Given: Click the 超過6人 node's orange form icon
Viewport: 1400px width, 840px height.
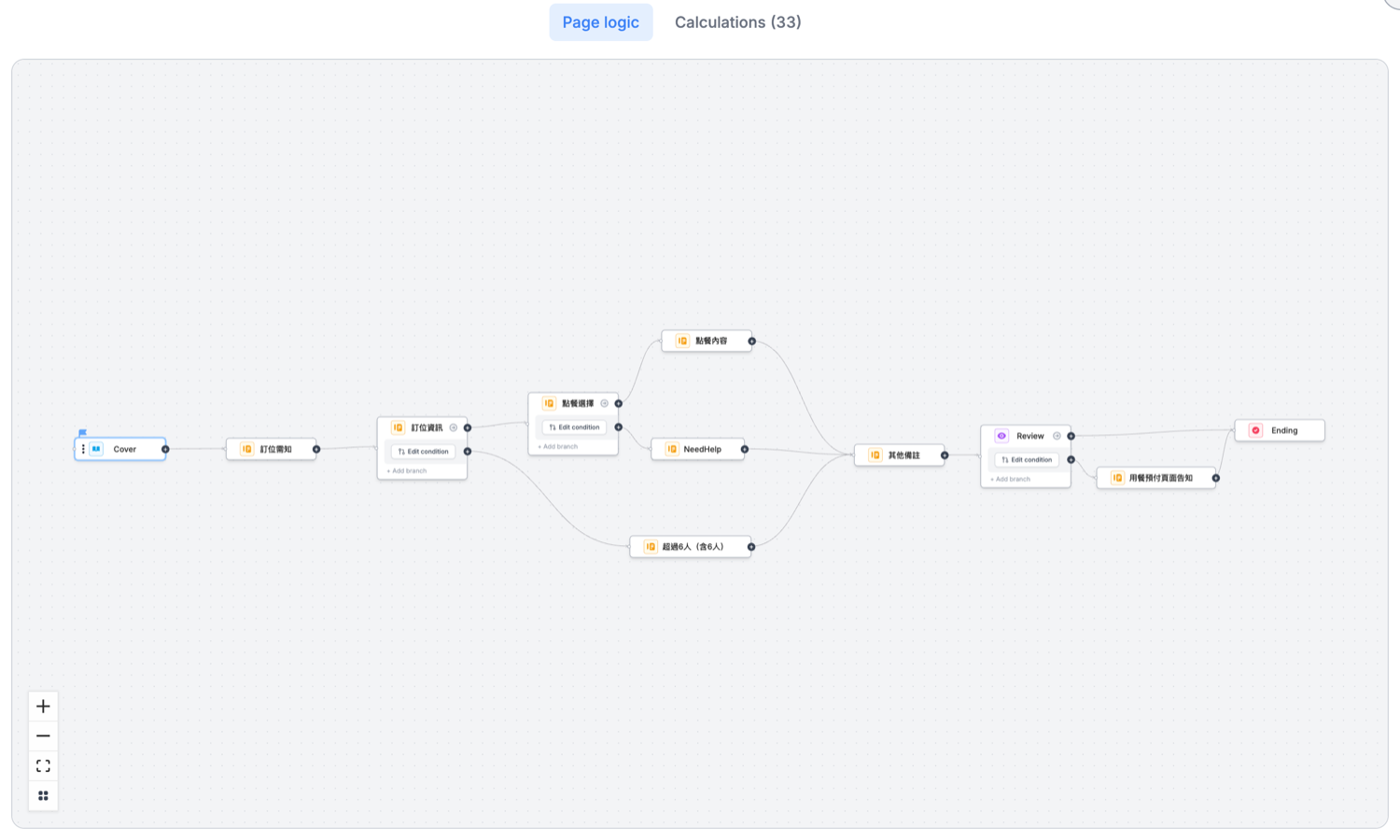Looking at the screenshot, I should 651,547.
